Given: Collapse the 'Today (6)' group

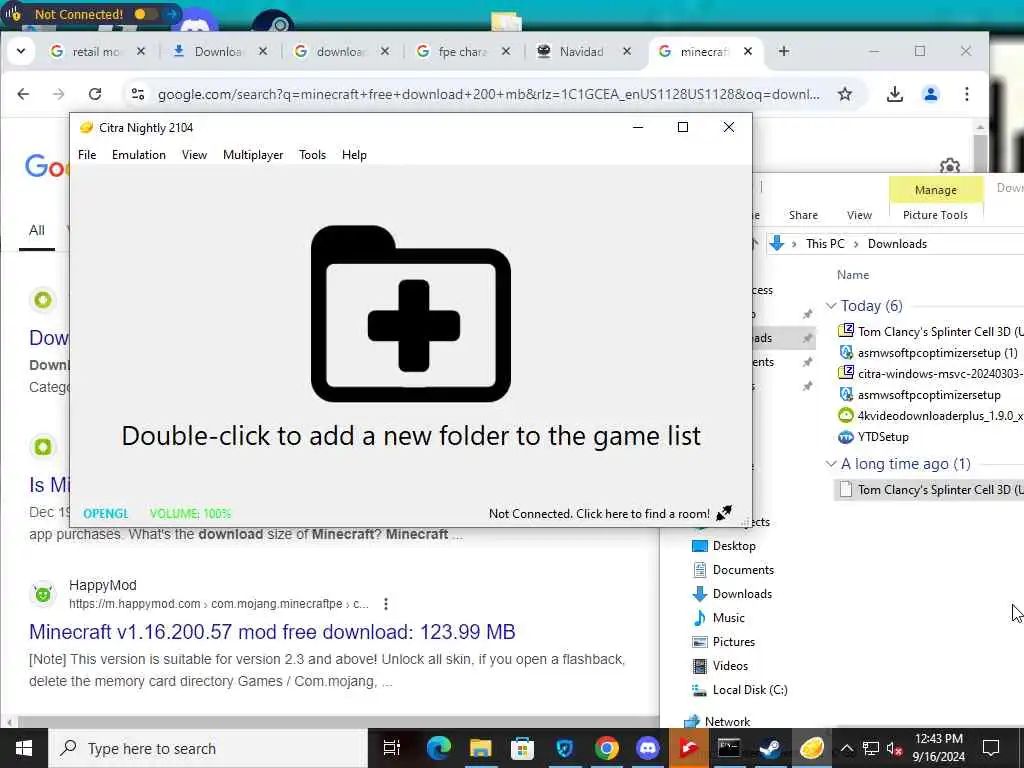Looking at the screenshot, I should 831,306.
